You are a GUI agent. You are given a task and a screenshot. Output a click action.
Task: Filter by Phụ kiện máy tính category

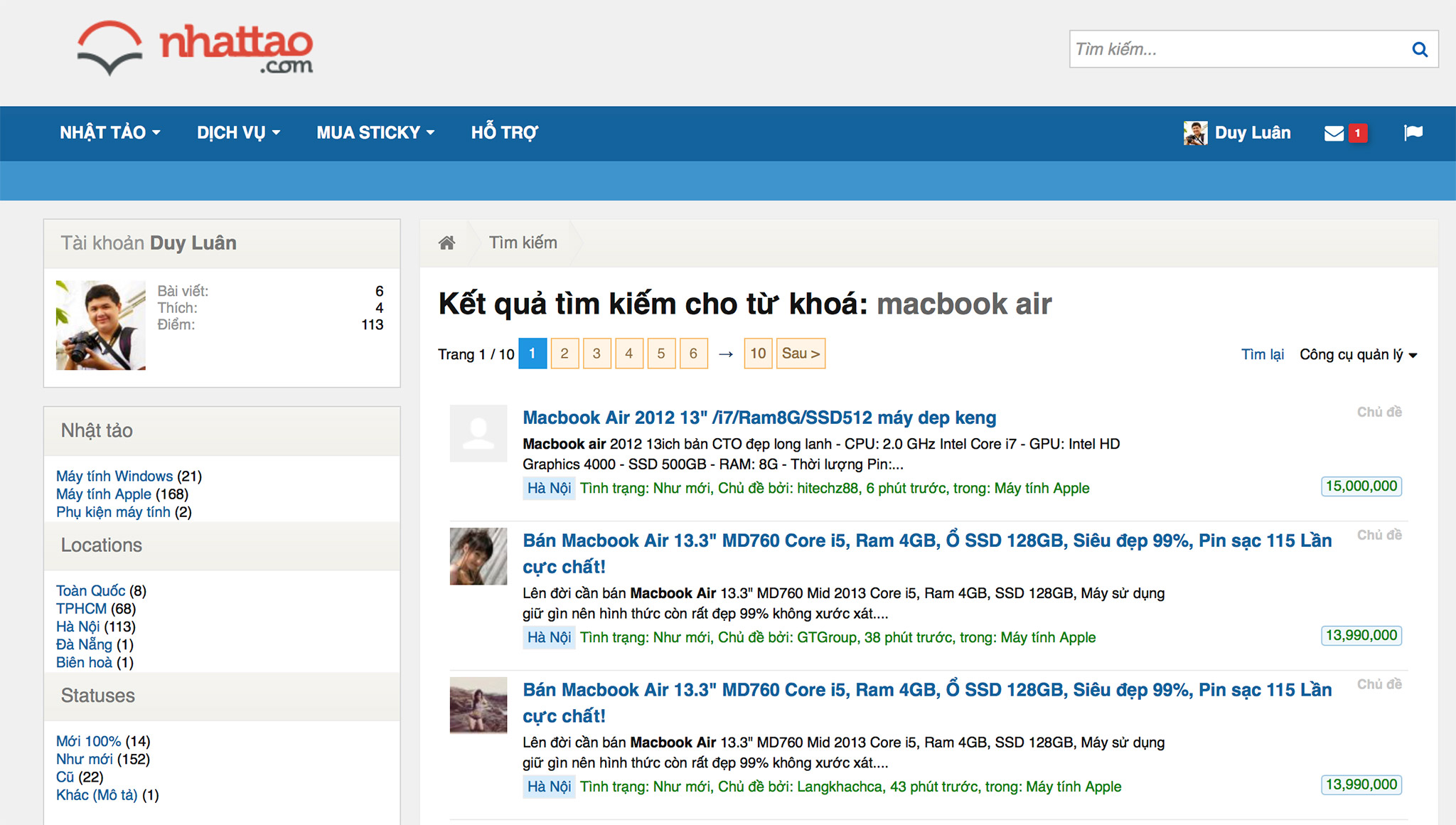(113, 512)
